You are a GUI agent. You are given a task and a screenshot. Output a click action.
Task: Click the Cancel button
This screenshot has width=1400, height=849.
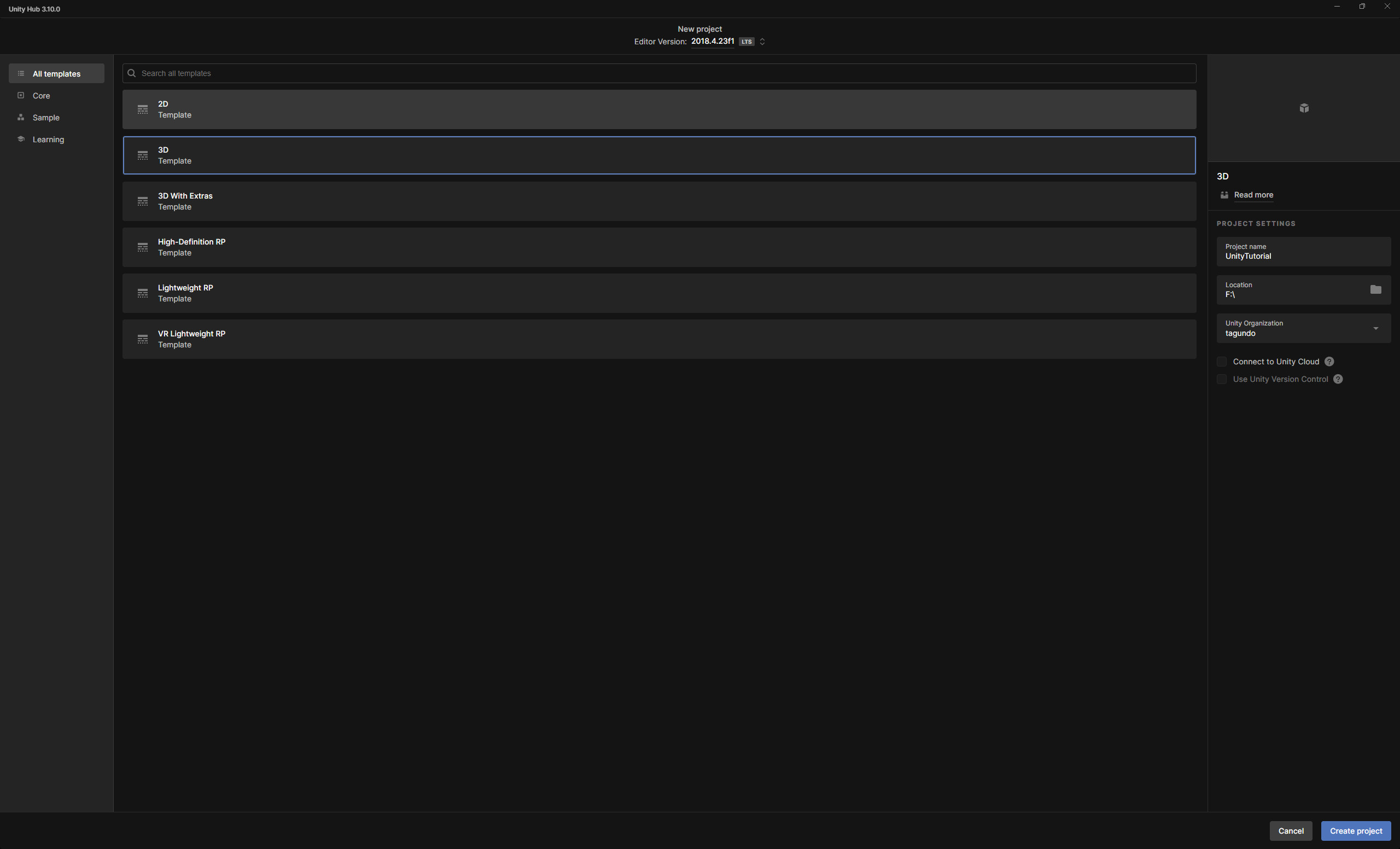[1290, 831]
